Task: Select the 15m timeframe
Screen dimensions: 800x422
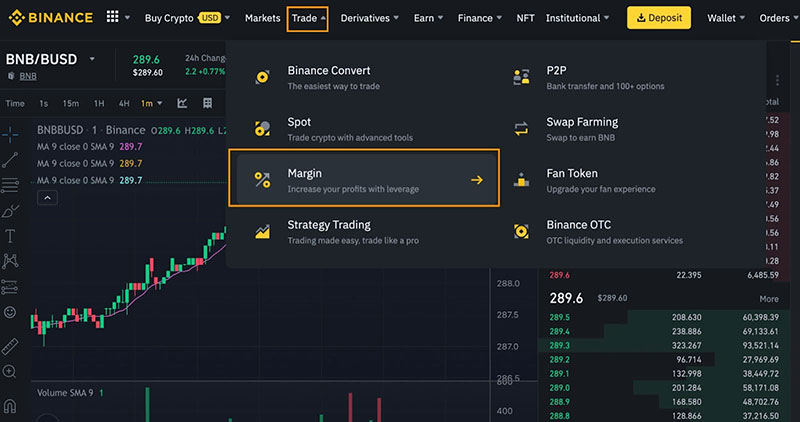Action: coord(70,103)
